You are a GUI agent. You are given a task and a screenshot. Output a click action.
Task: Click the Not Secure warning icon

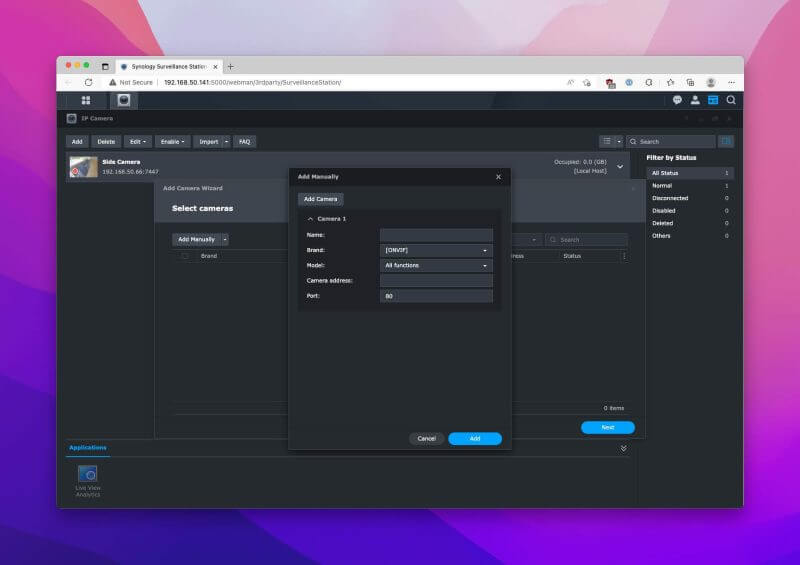pyautogui.click(x=113, y=82)
